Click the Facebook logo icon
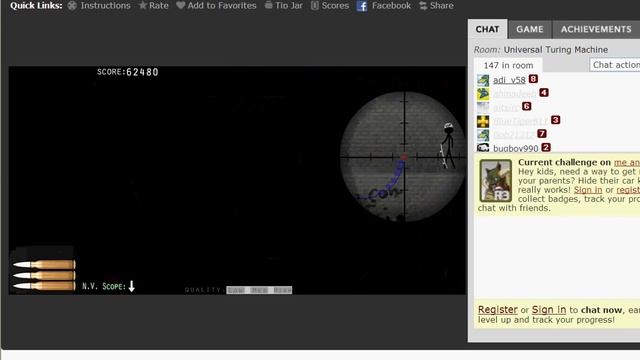The height and width of the screenshot is (360, 640). pos(362,6)
